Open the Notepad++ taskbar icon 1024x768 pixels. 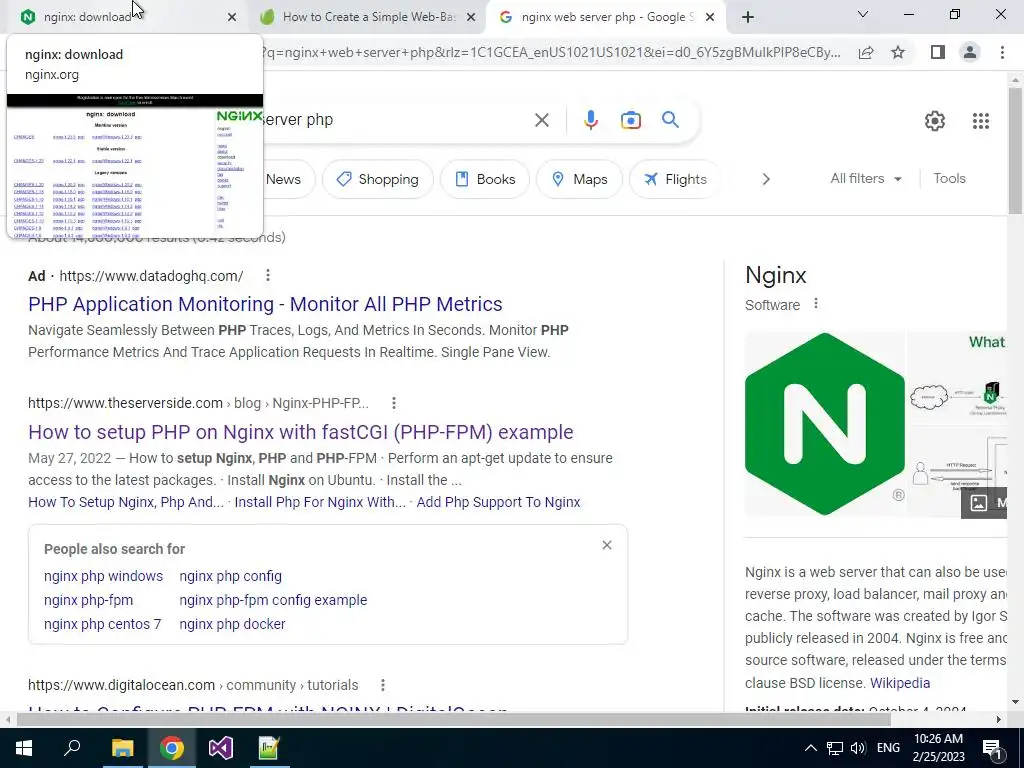coord(269,748)
